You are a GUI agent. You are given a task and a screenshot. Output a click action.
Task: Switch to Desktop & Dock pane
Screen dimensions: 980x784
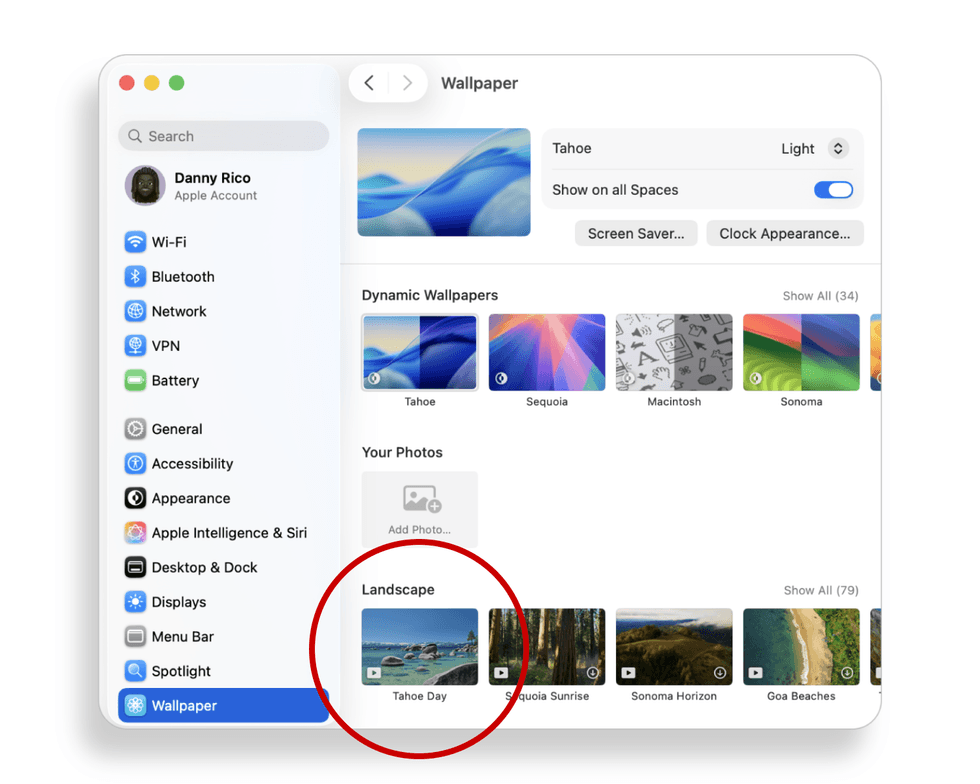(204, 567)
